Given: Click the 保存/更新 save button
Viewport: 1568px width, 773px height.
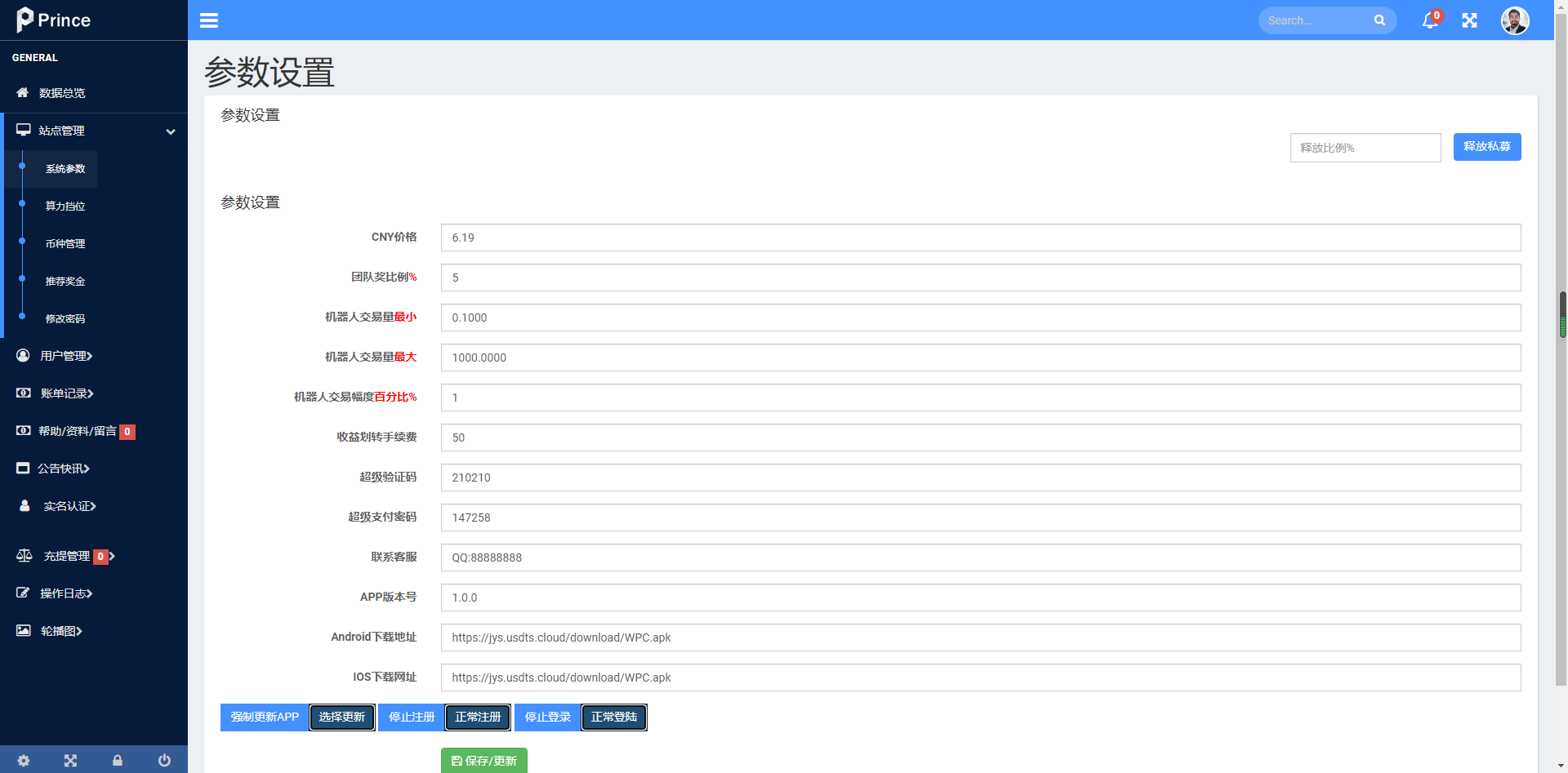Looking at the screenshot, I should coord(484,761).
